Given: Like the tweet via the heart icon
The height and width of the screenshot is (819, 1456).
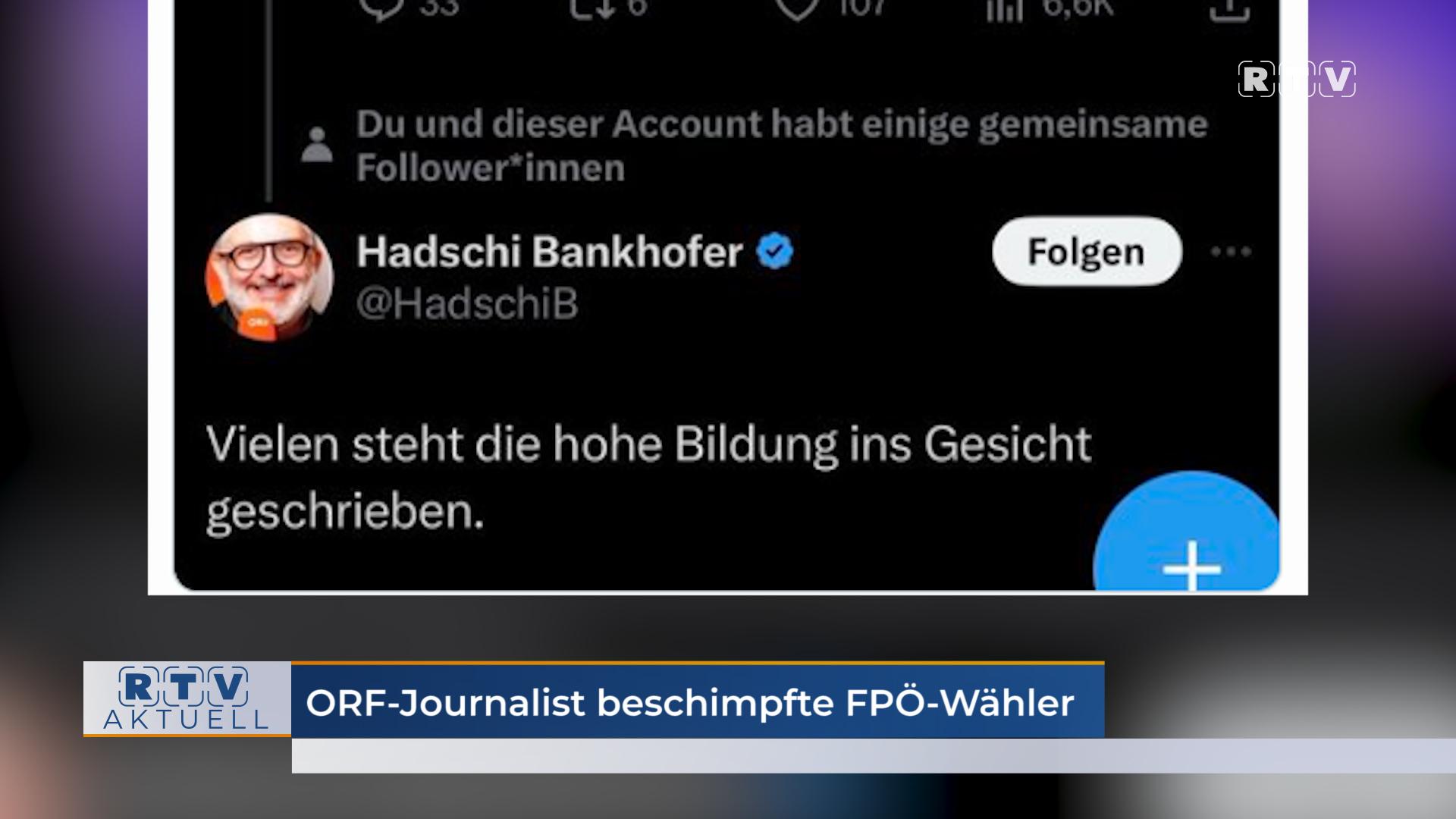Looking at the screenshot, I should 799,8.
